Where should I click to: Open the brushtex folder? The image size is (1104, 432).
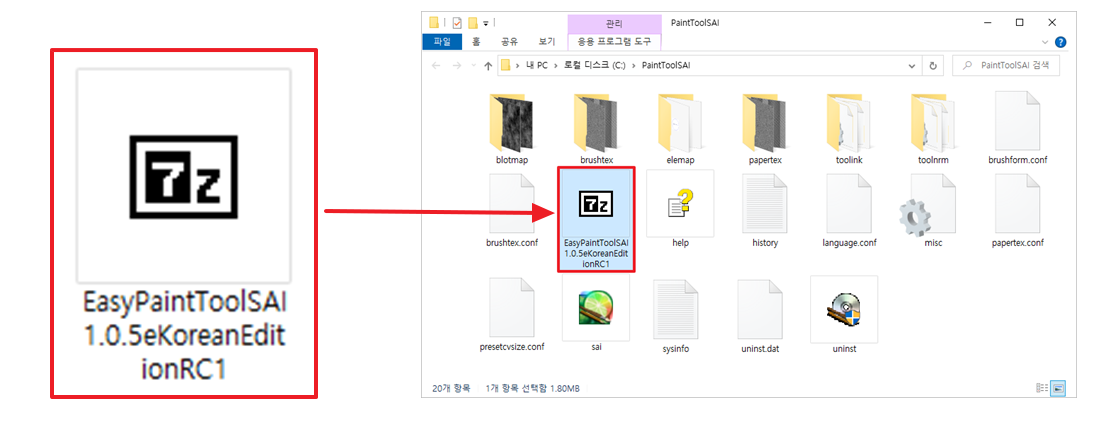(596, 127)
